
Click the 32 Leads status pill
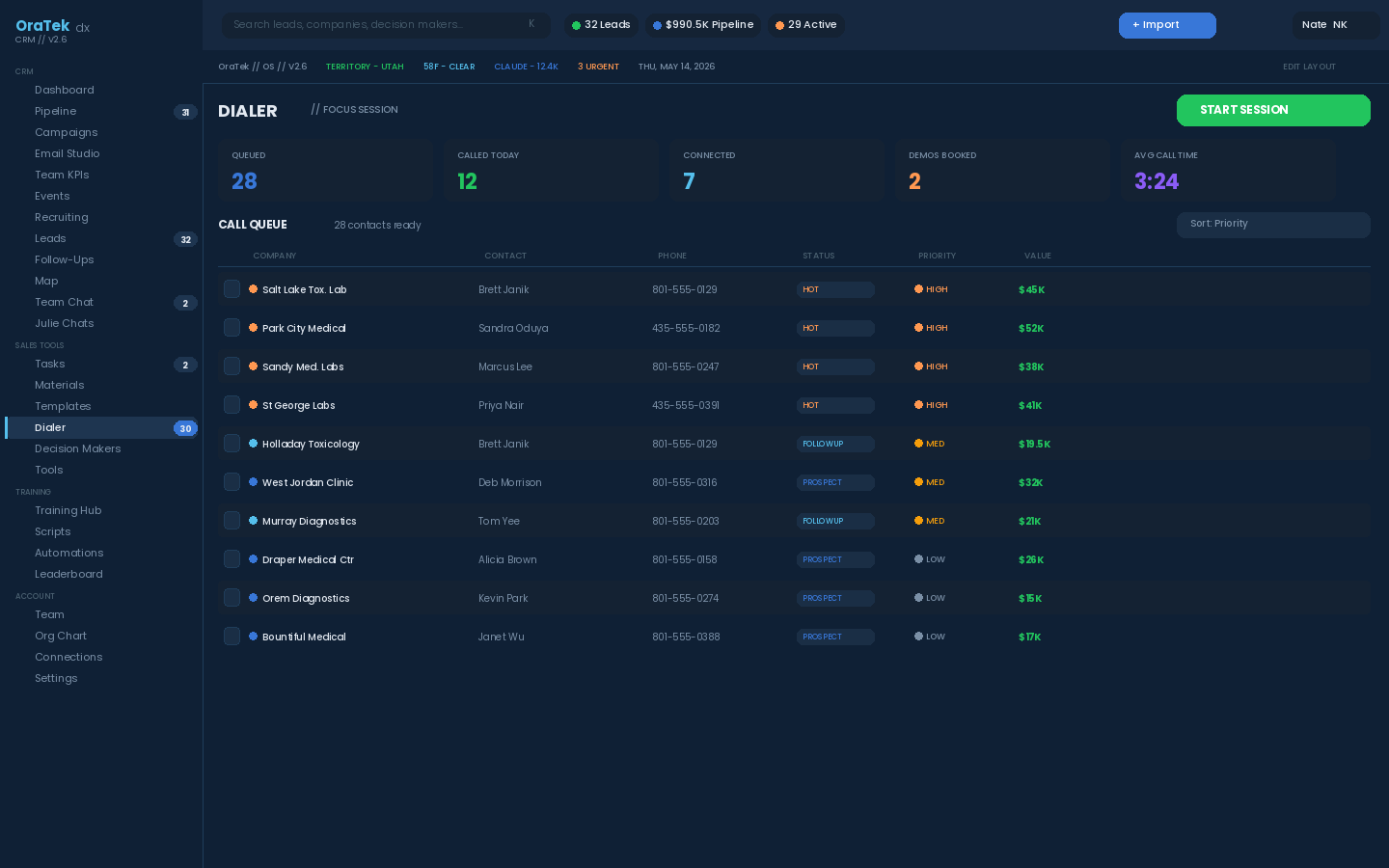point(601,25)
